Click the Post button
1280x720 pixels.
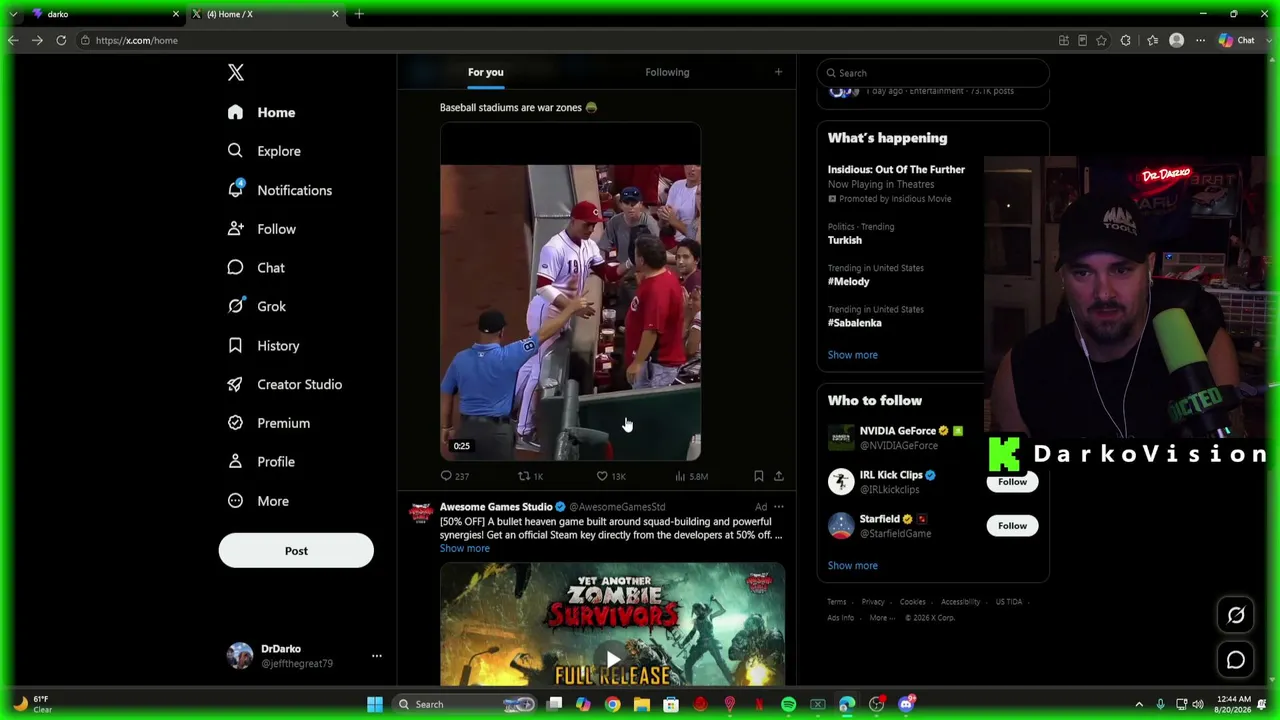pyautogui.click(x=296, y=551)
